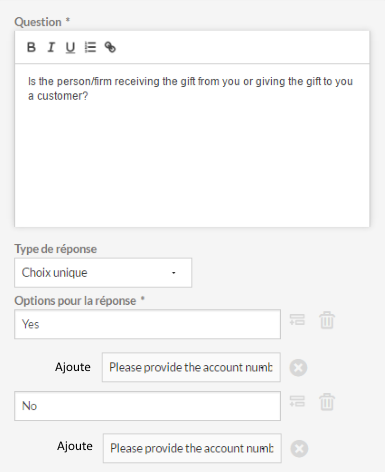Viewport: 385px width, 472px height.
Task: Apply italic formatting in question editor
Action: pyautogui.click(x=51, y=47)
